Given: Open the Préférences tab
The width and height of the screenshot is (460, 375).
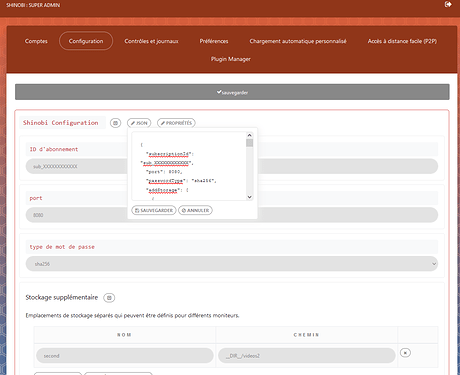Looking at the screenshot, I should click(214, 41).
